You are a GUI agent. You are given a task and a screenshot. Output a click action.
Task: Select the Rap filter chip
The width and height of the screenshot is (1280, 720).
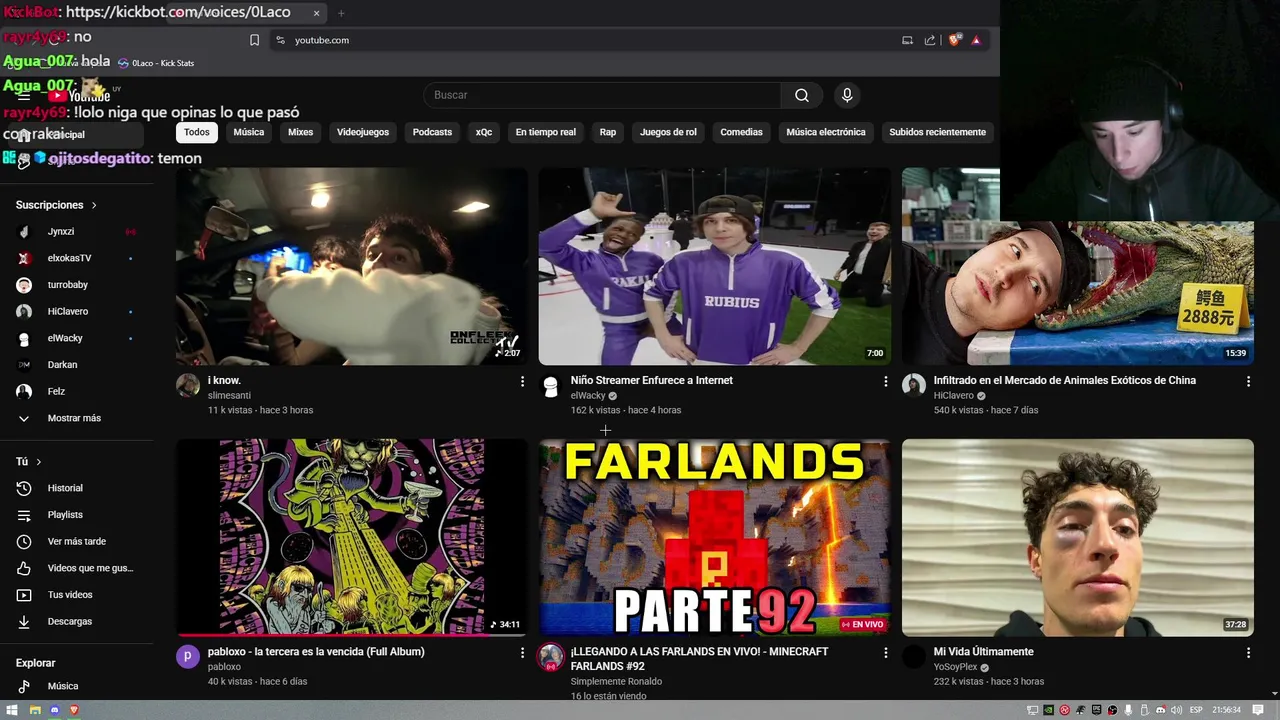608,132
